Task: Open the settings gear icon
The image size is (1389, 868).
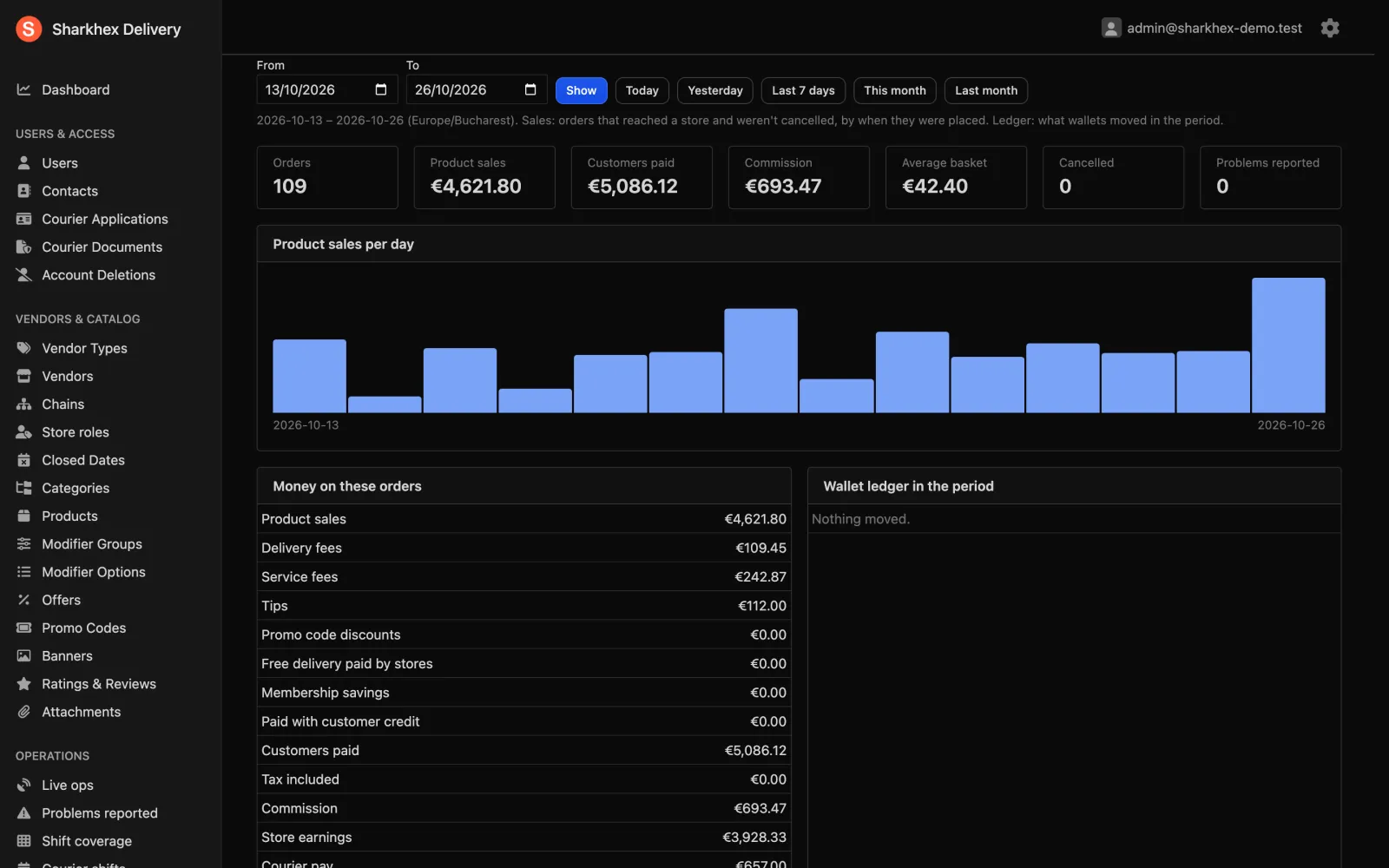Action: [x=1329, y=28]
